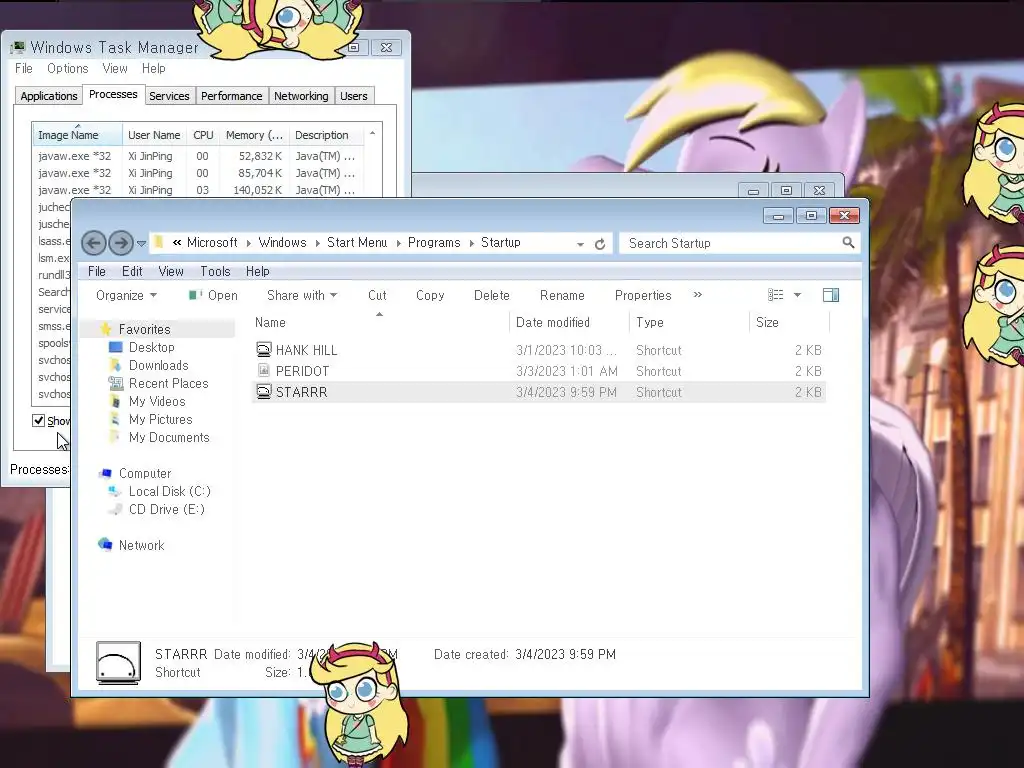
Task: Open recent locations dropdown beside nav arrows
Action: (x=142, y=244)
